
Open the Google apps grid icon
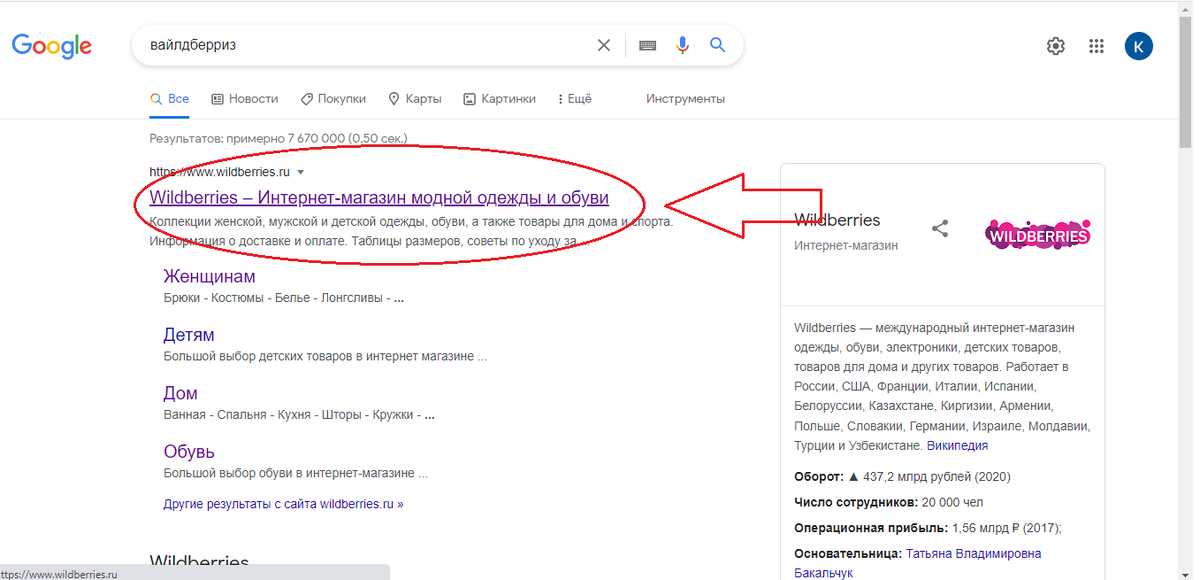point(1096,45)
